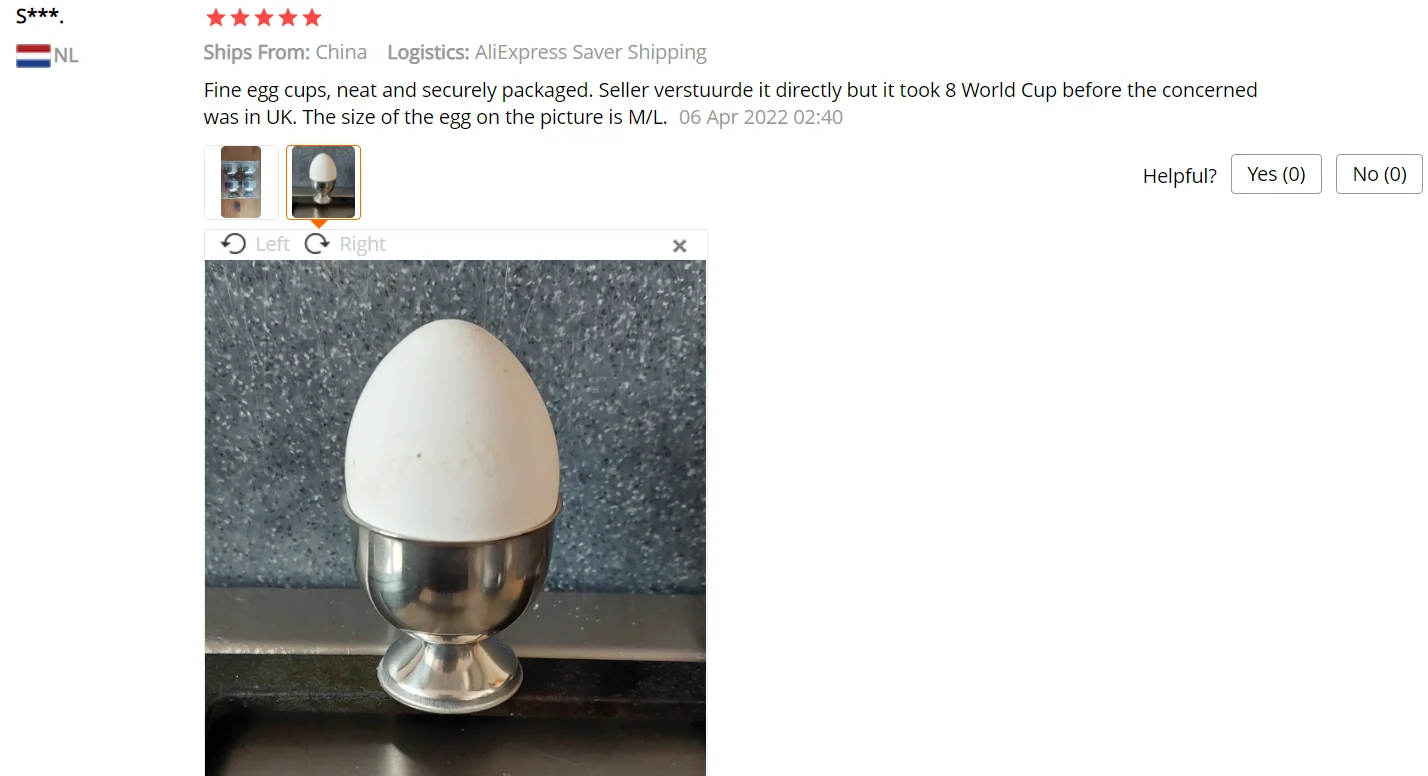Open the first thumbnail of egg cups
The image size is (1428, 776).
coord(241,182)
